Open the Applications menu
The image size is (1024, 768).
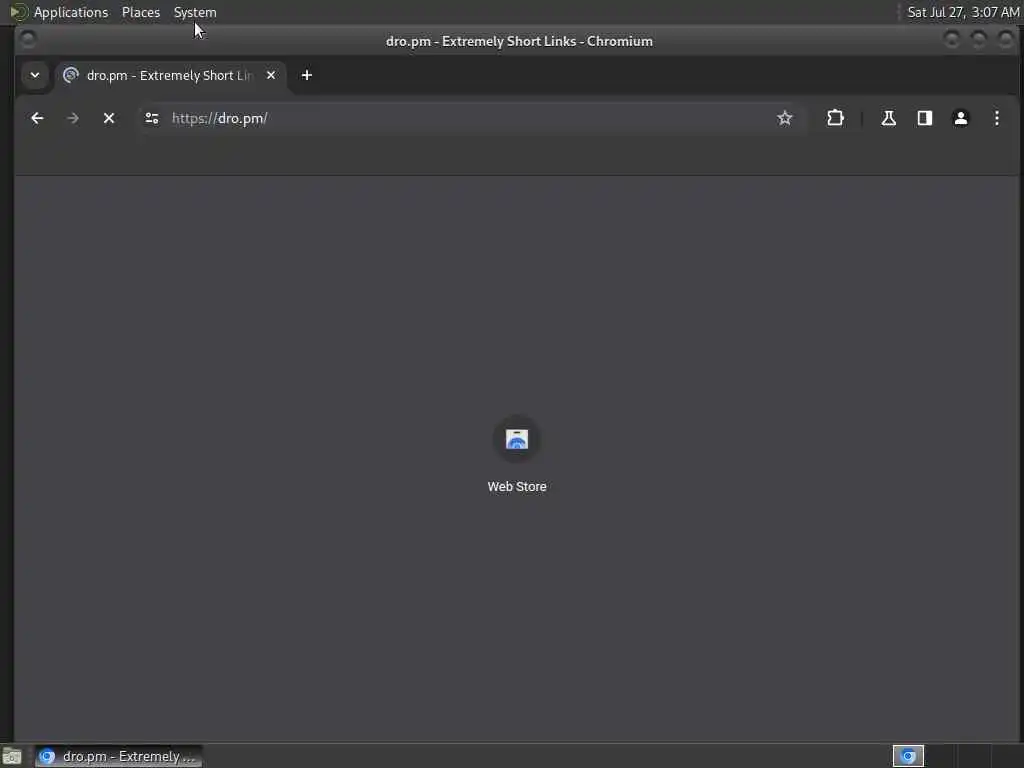click(71, 12)
